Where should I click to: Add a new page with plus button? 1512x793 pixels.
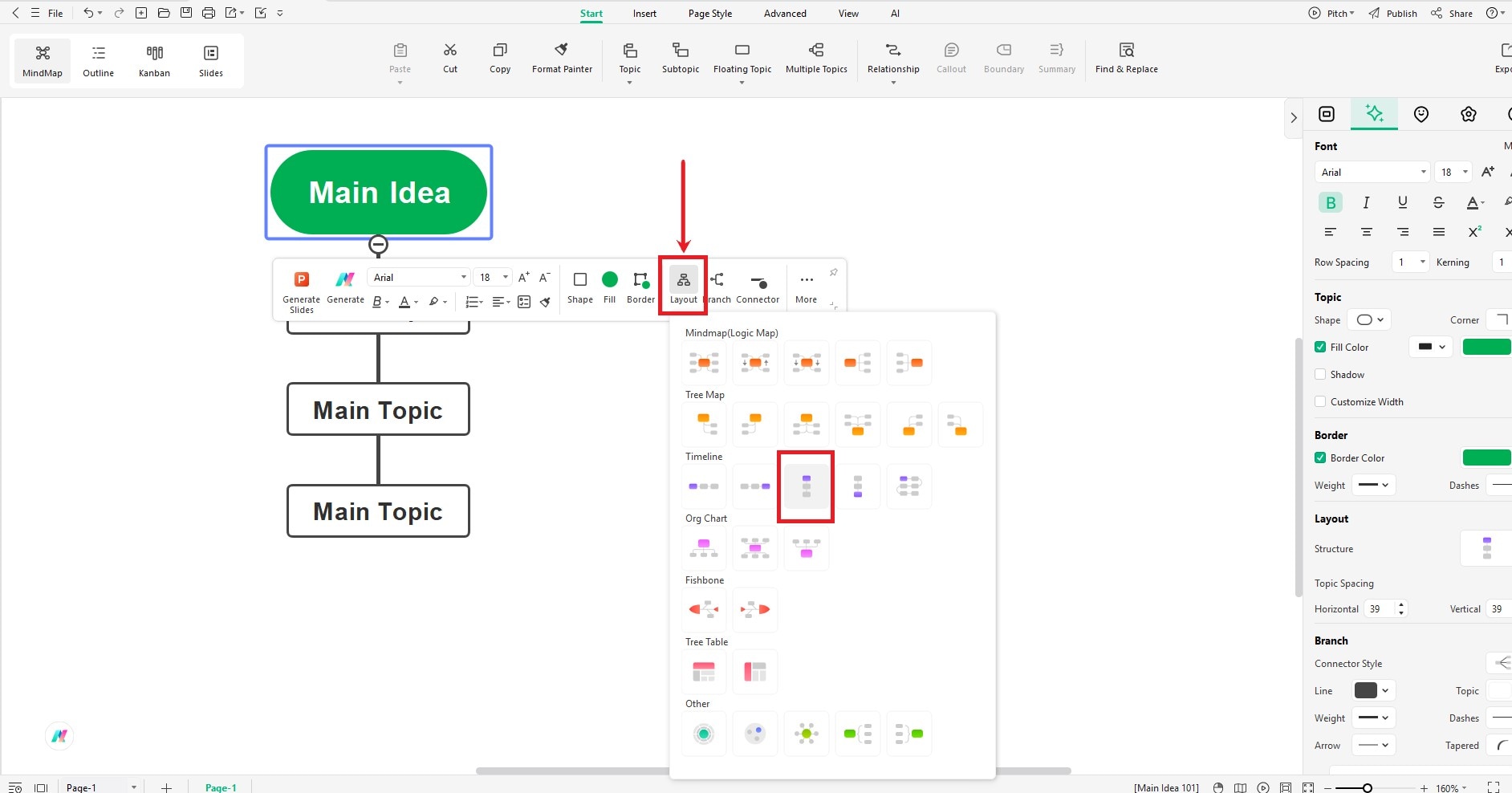click(166, 787)
